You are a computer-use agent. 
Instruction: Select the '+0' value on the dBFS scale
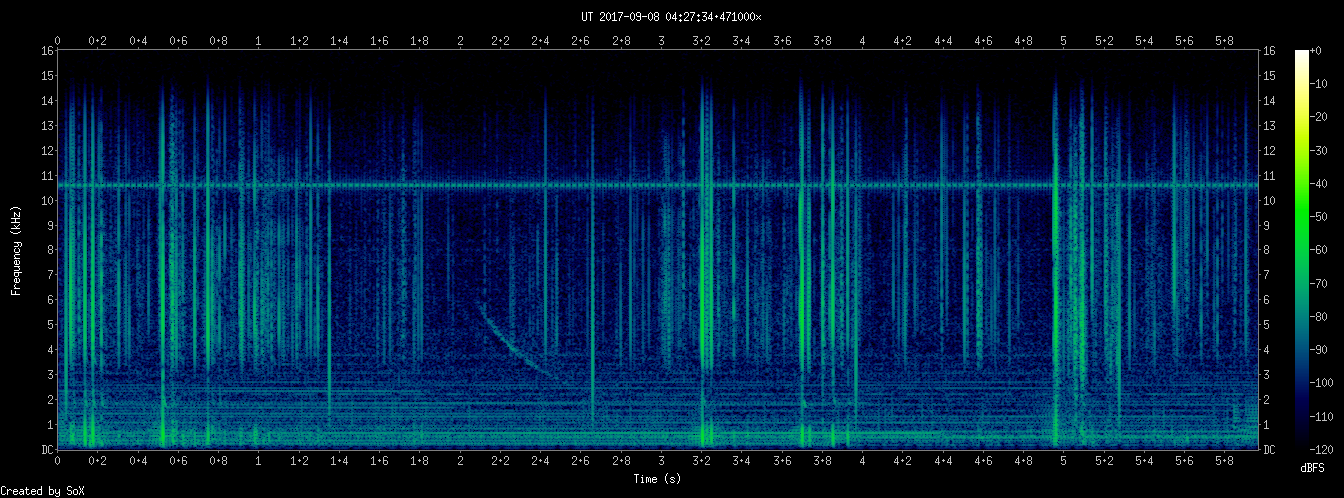1315,51
